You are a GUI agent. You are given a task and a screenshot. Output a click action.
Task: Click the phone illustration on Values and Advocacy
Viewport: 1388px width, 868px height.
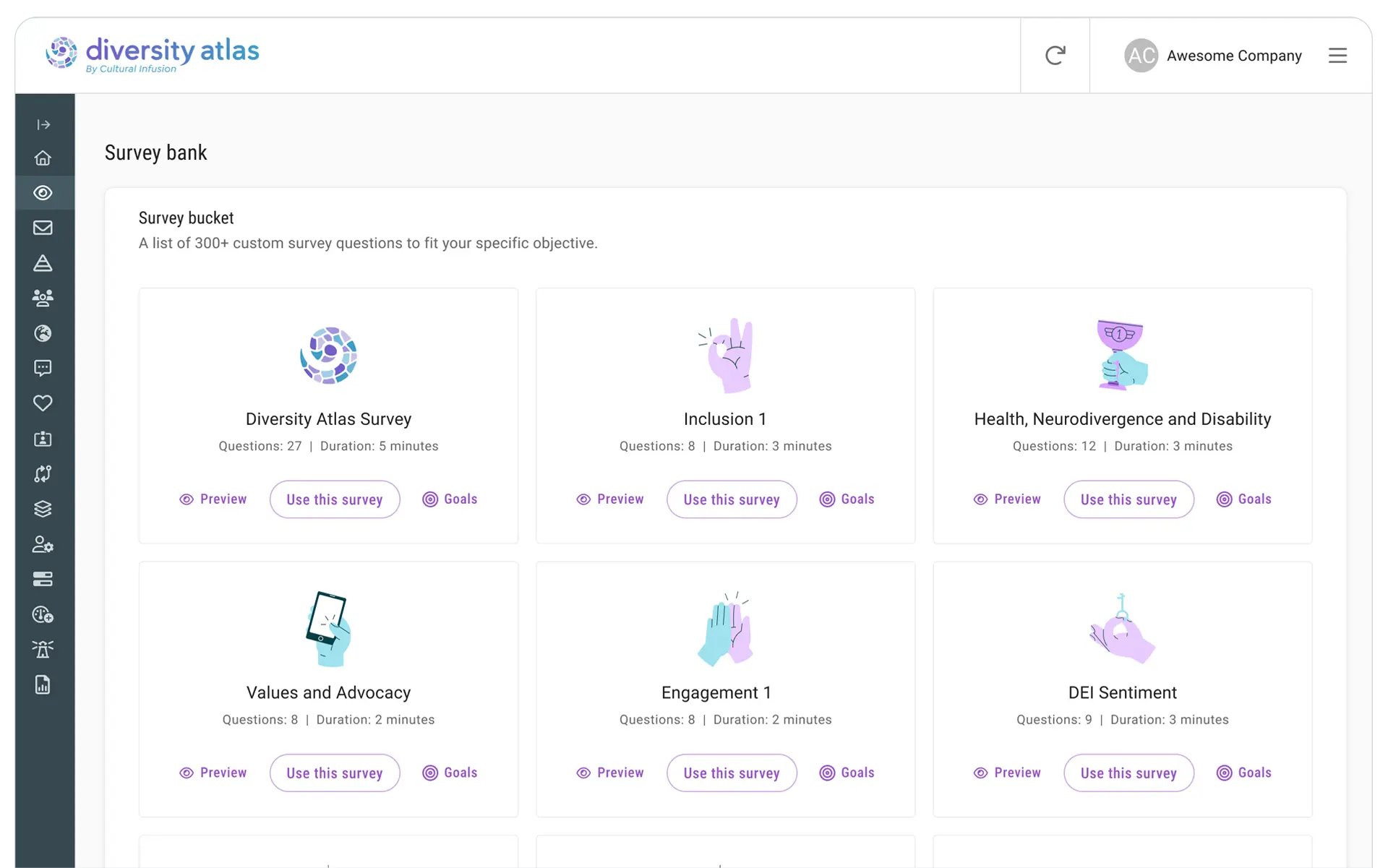(329, 629)
